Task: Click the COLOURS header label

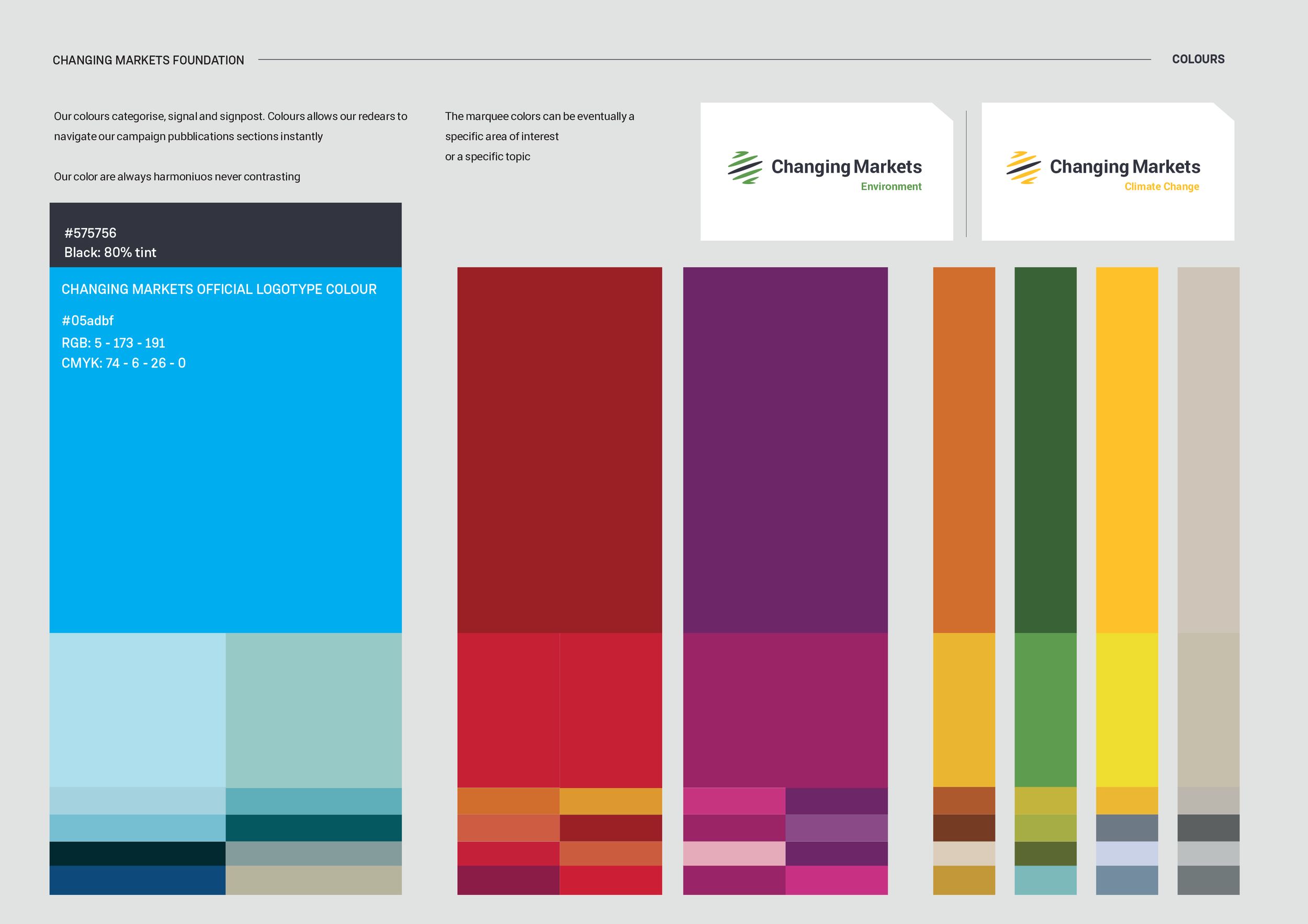Action: [x=1198, y=59]
